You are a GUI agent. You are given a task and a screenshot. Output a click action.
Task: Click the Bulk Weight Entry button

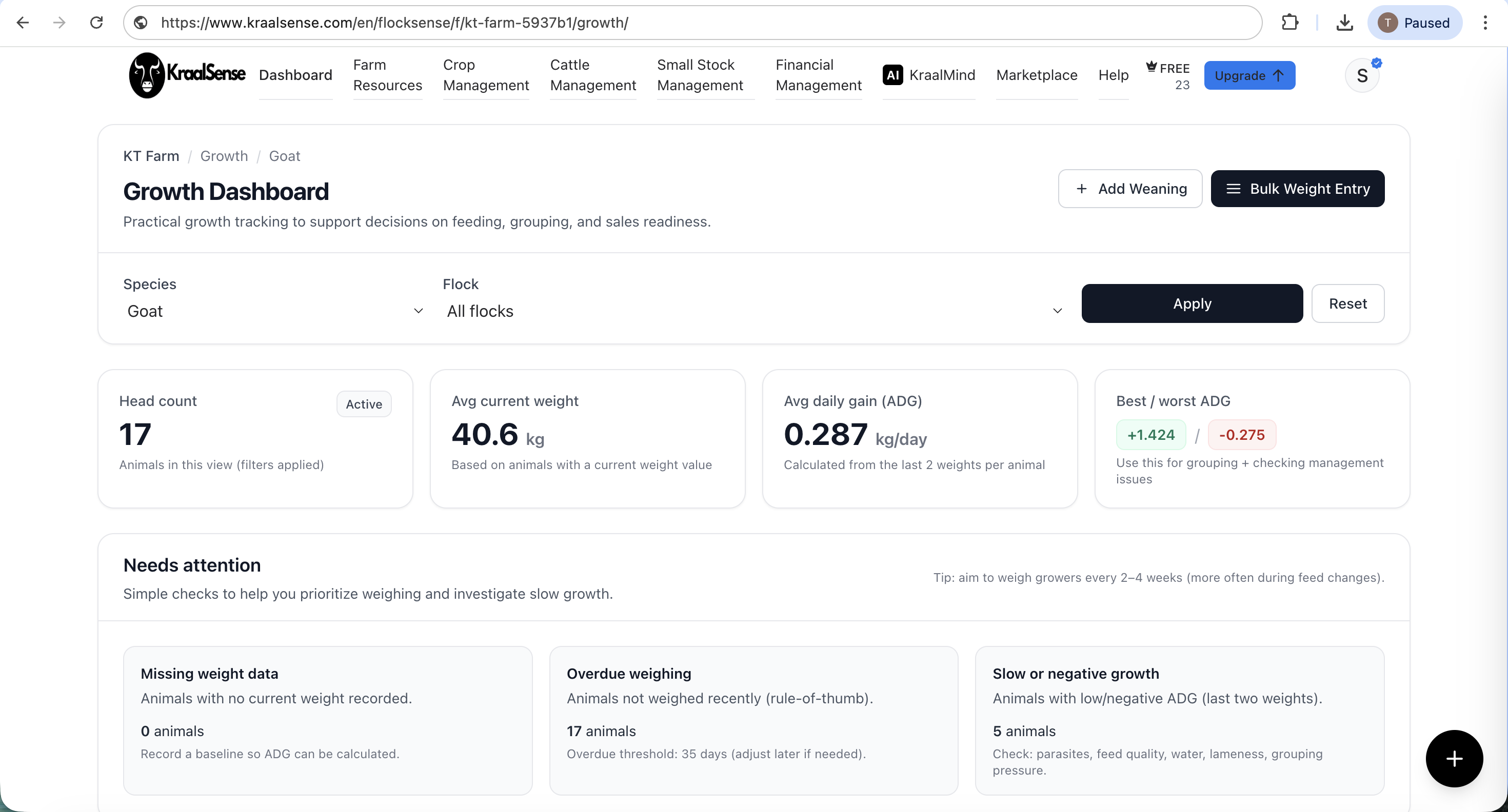(1297, 188)
